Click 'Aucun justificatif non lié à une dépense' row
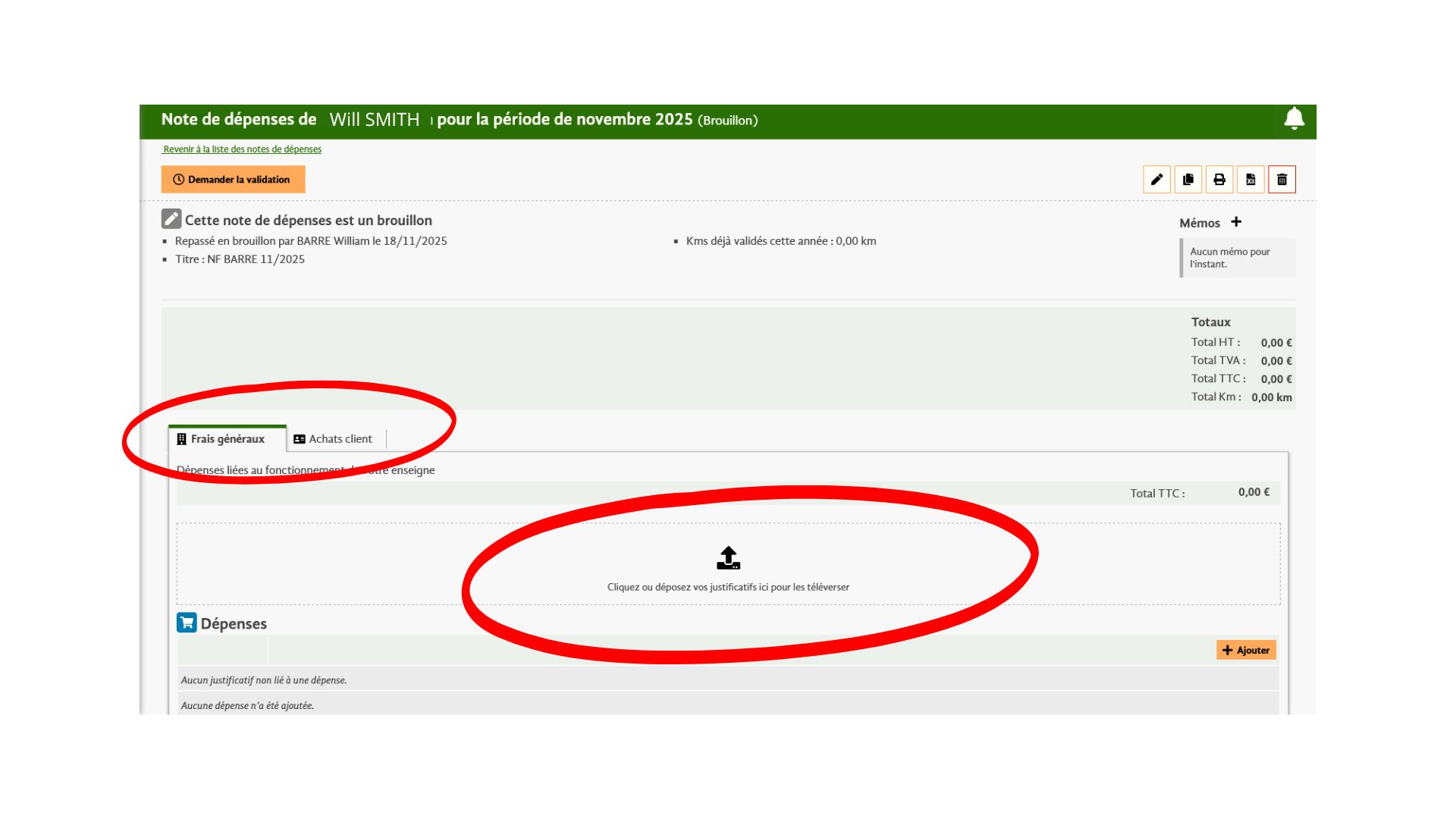Viewport: 1456px width, 819px height. [728, 679]
